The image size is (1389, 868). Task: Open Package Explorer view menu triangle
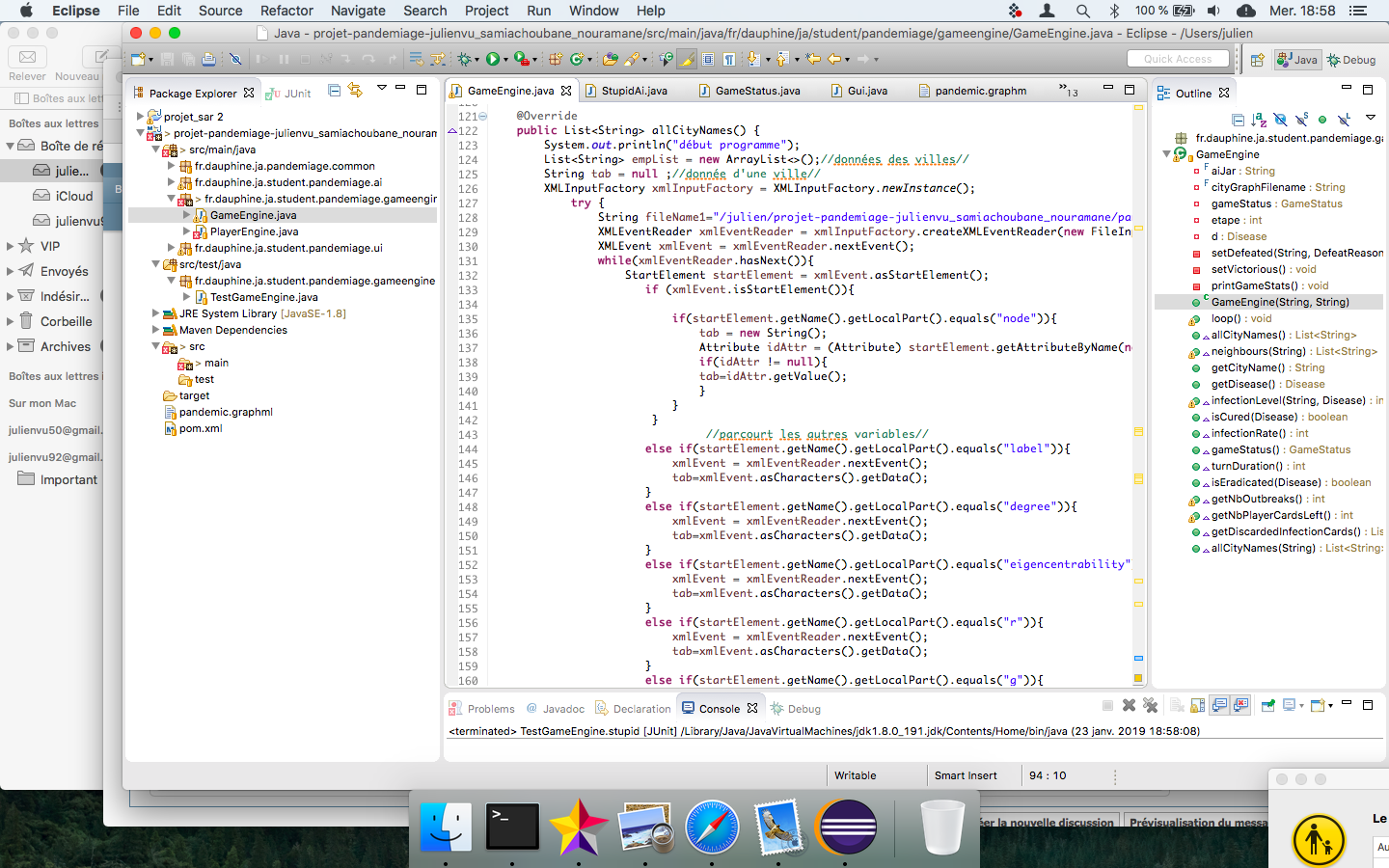pos(382,89)
